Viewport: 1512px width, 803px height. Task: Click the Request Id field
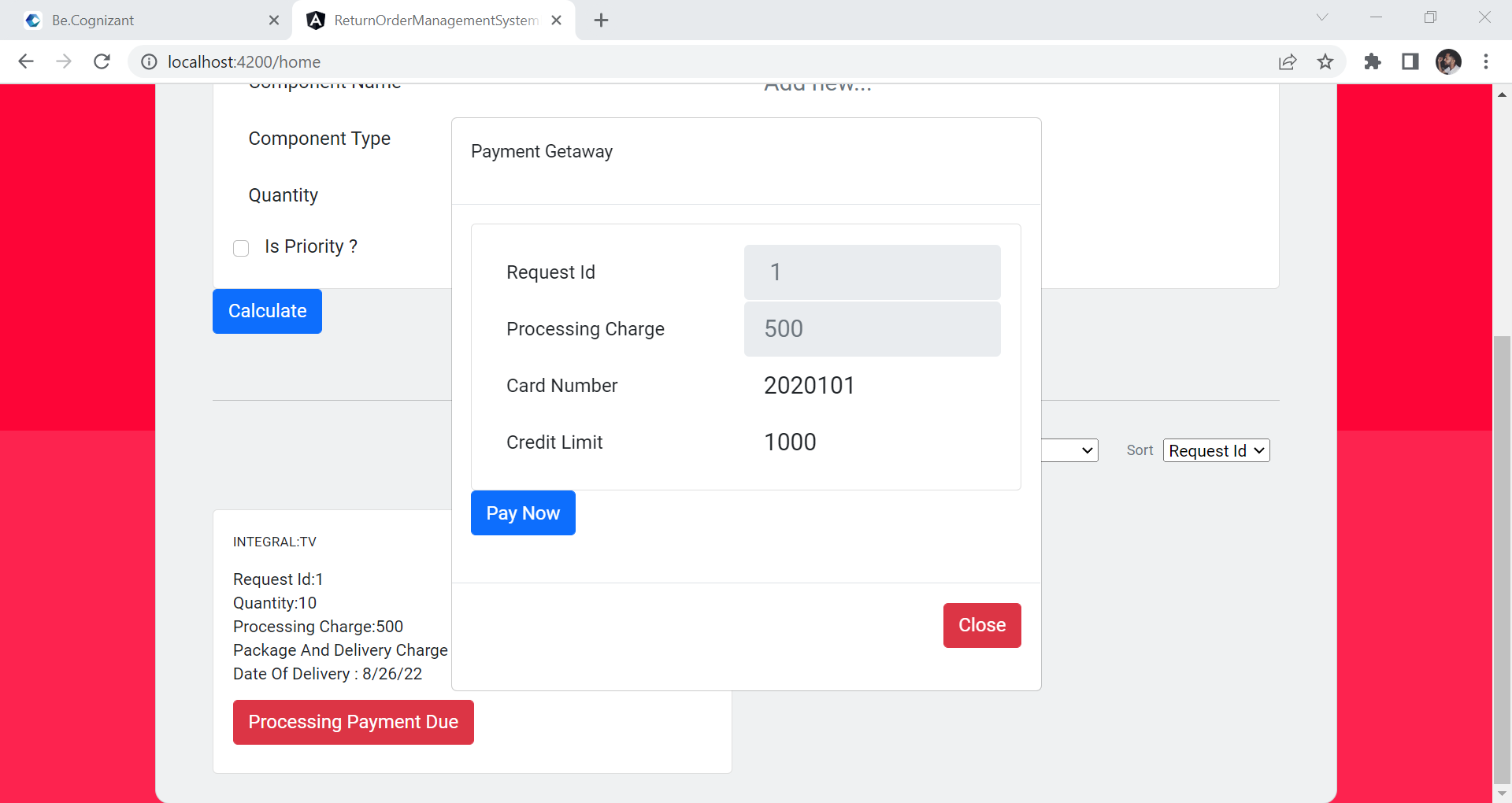[873, 272]
